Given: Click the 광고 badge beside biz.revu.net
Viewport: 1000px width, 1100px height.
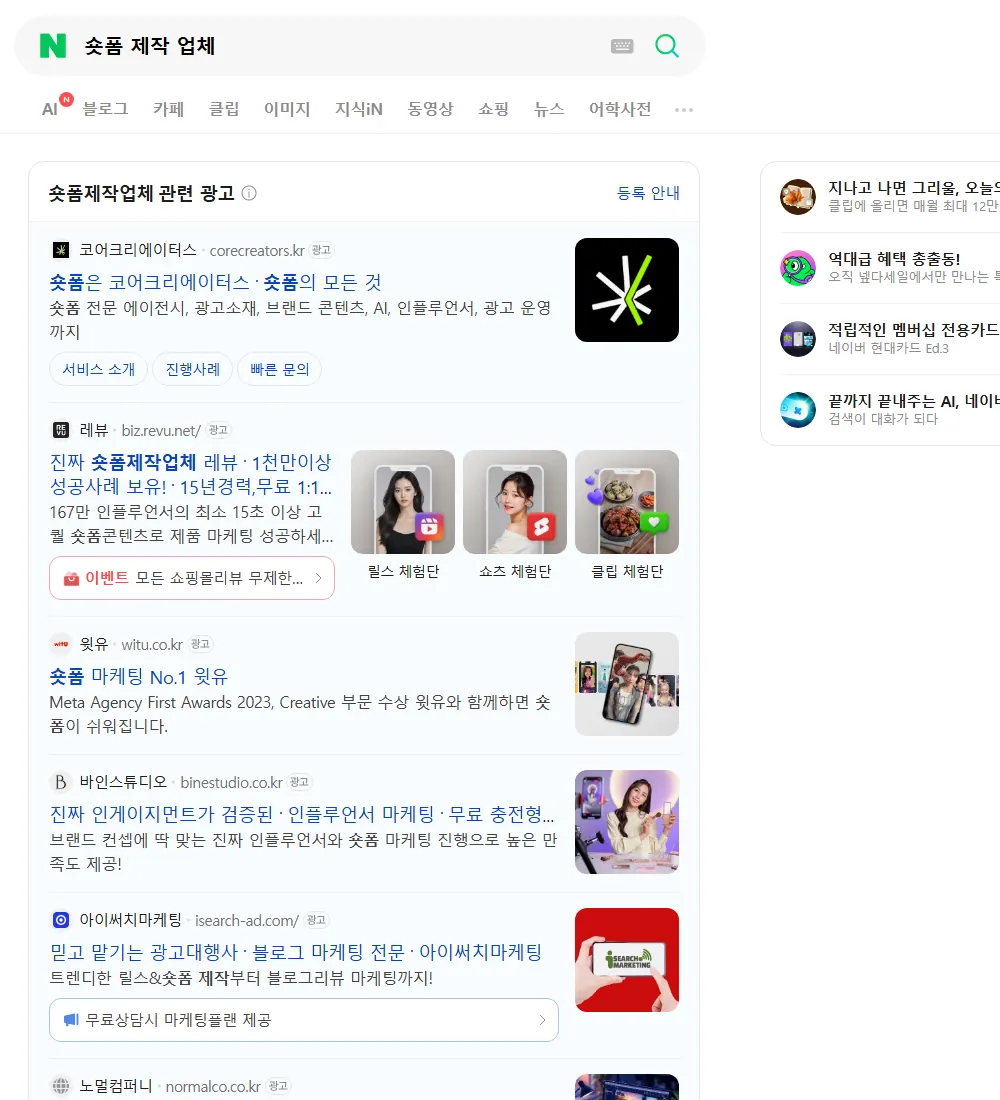Looking at the screenshot, I should pyautogui.click(x=218, y=430).
